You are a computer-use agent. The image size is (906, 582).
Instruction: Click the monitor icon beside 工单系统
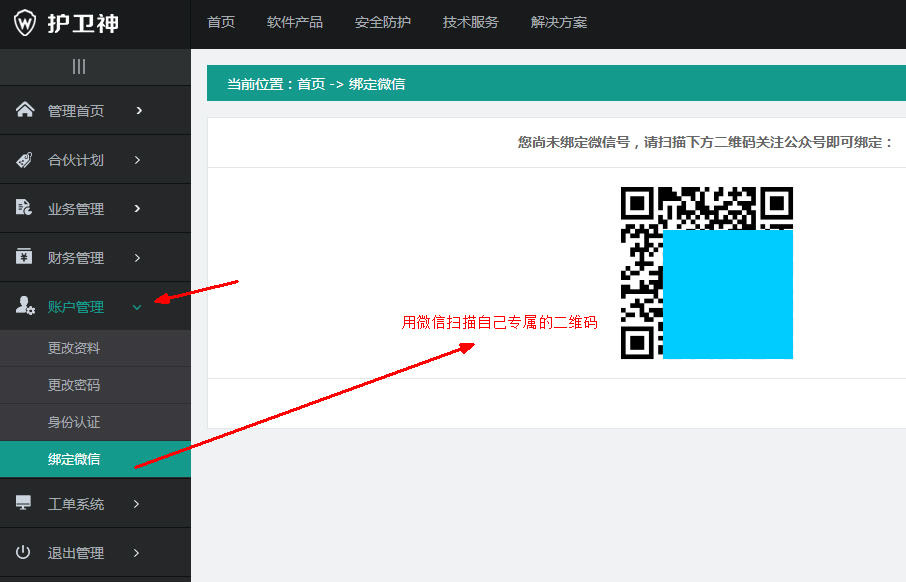point(23,502)
